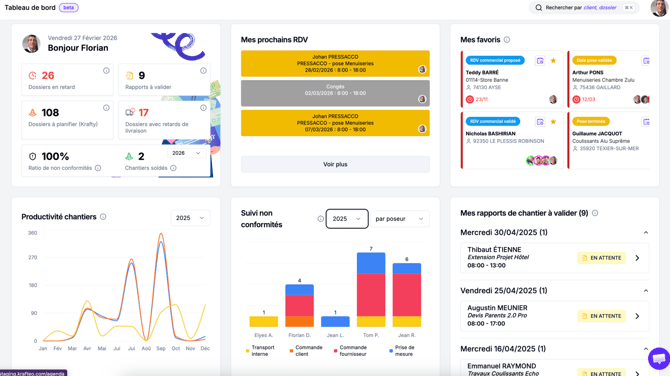The image size is (670, 376).
Task: Click Pose terminée tag on Guillaume JACQUOT
Action: pyautogui.click(x=591, y=122)
